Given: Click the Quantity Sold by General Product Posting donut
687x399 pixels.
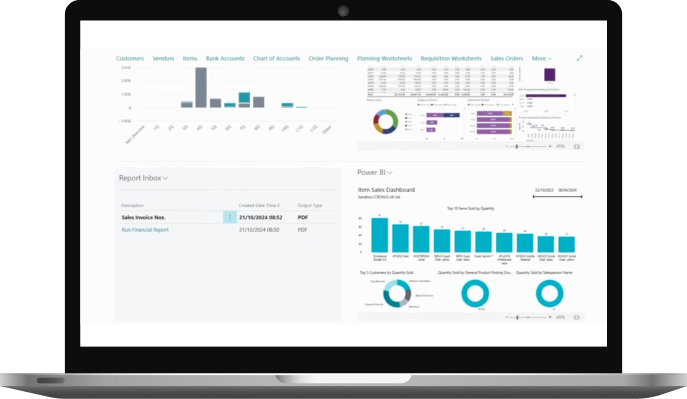Looking at the screenshot, I should (x=475, y=293).
